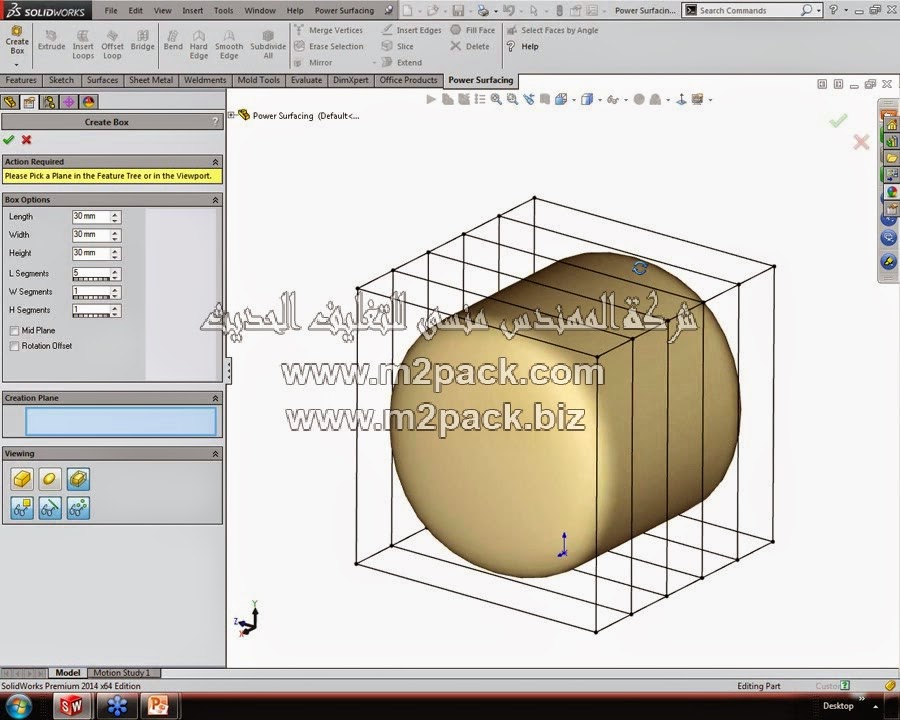
Task: Collapse the Box Options section
Action: pyautogui.click(x=215, y=200)
